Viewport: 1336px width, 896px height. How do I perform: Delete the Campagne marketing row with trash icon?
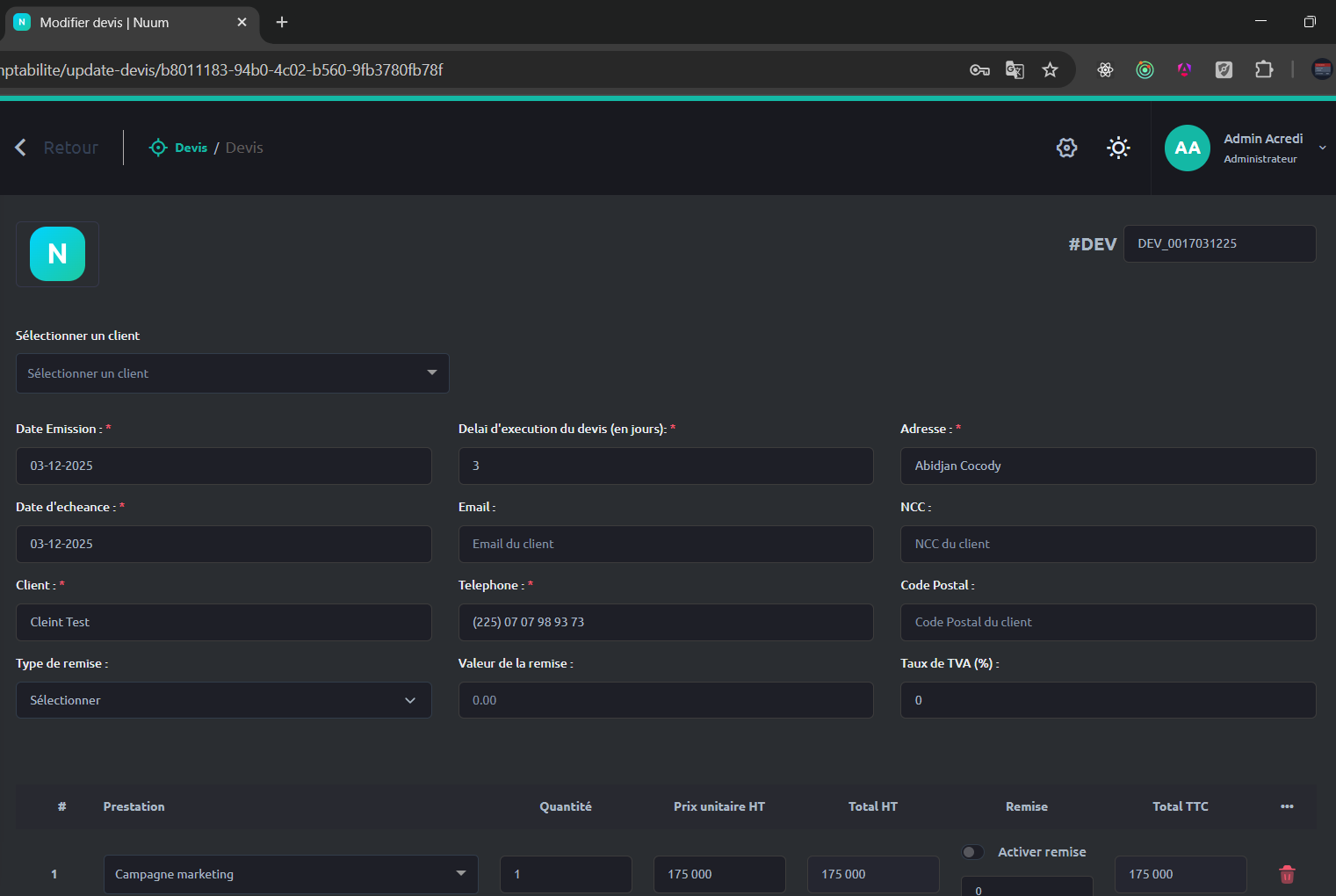click(1287, 874)
